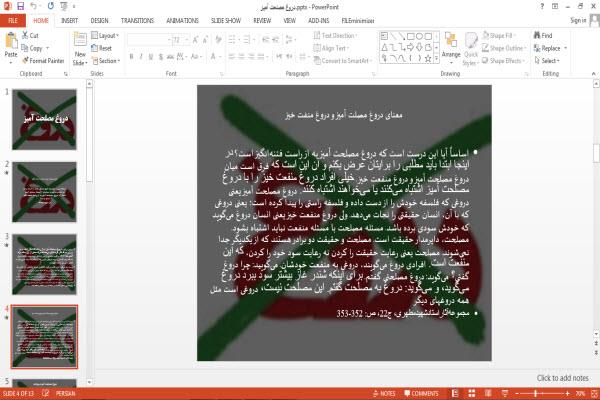Switch to the DESIGN tab
The image size is (600, 400).
(x=99, y=20)
